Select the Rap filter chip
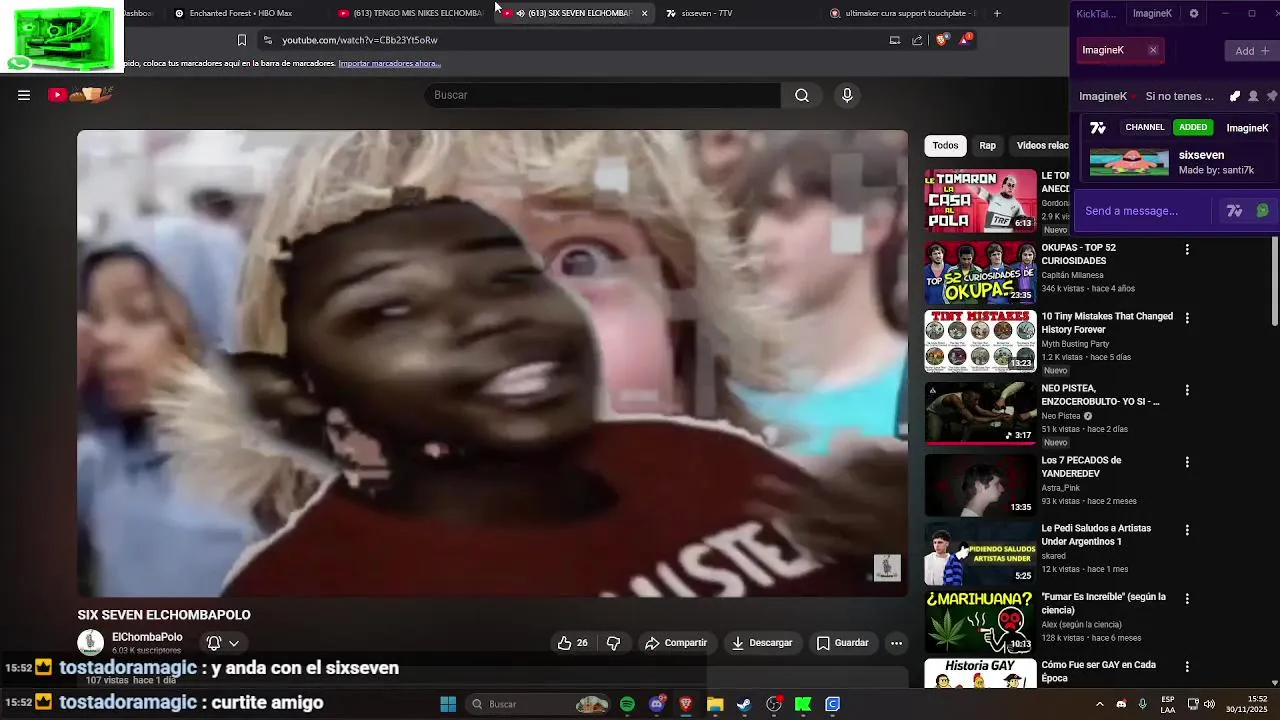 tap(987, 145)
